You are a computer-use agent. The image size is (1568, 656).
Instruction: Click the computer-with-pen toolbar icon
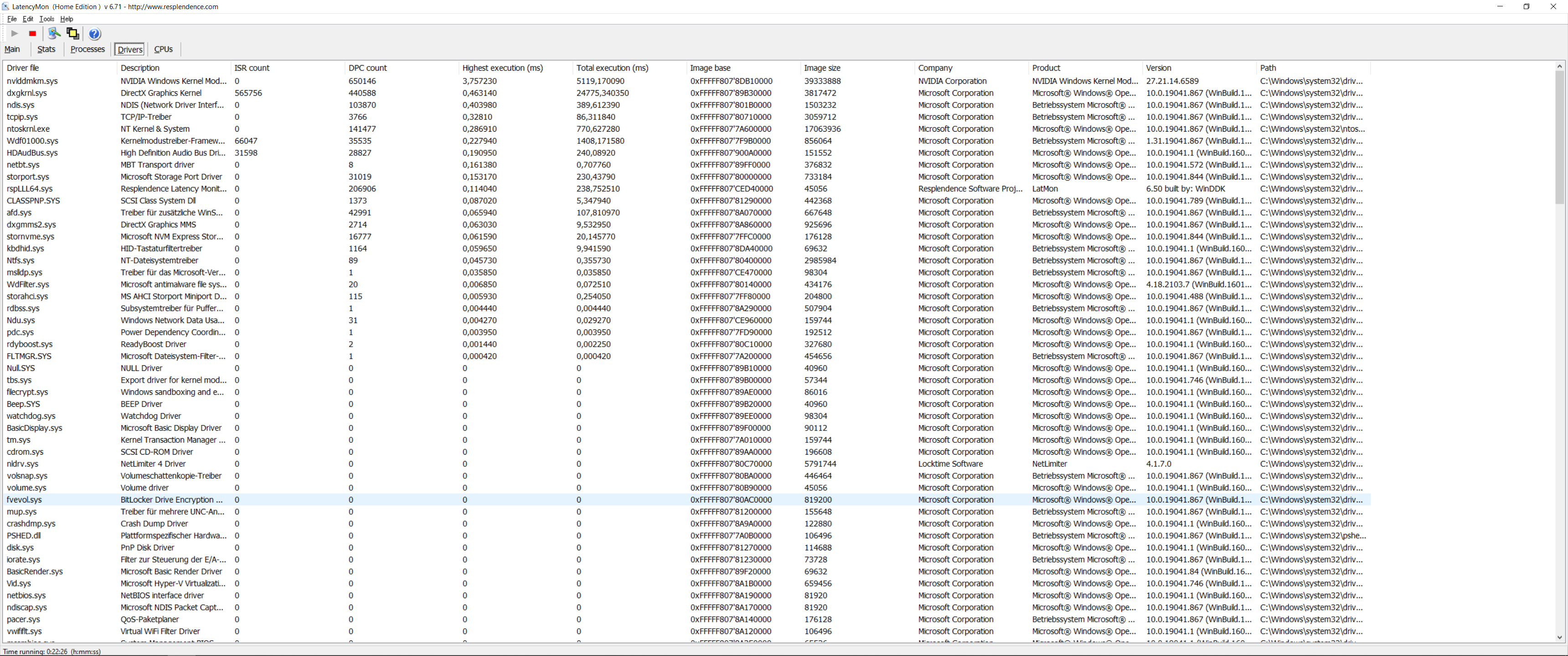click(x=54, y=33)
